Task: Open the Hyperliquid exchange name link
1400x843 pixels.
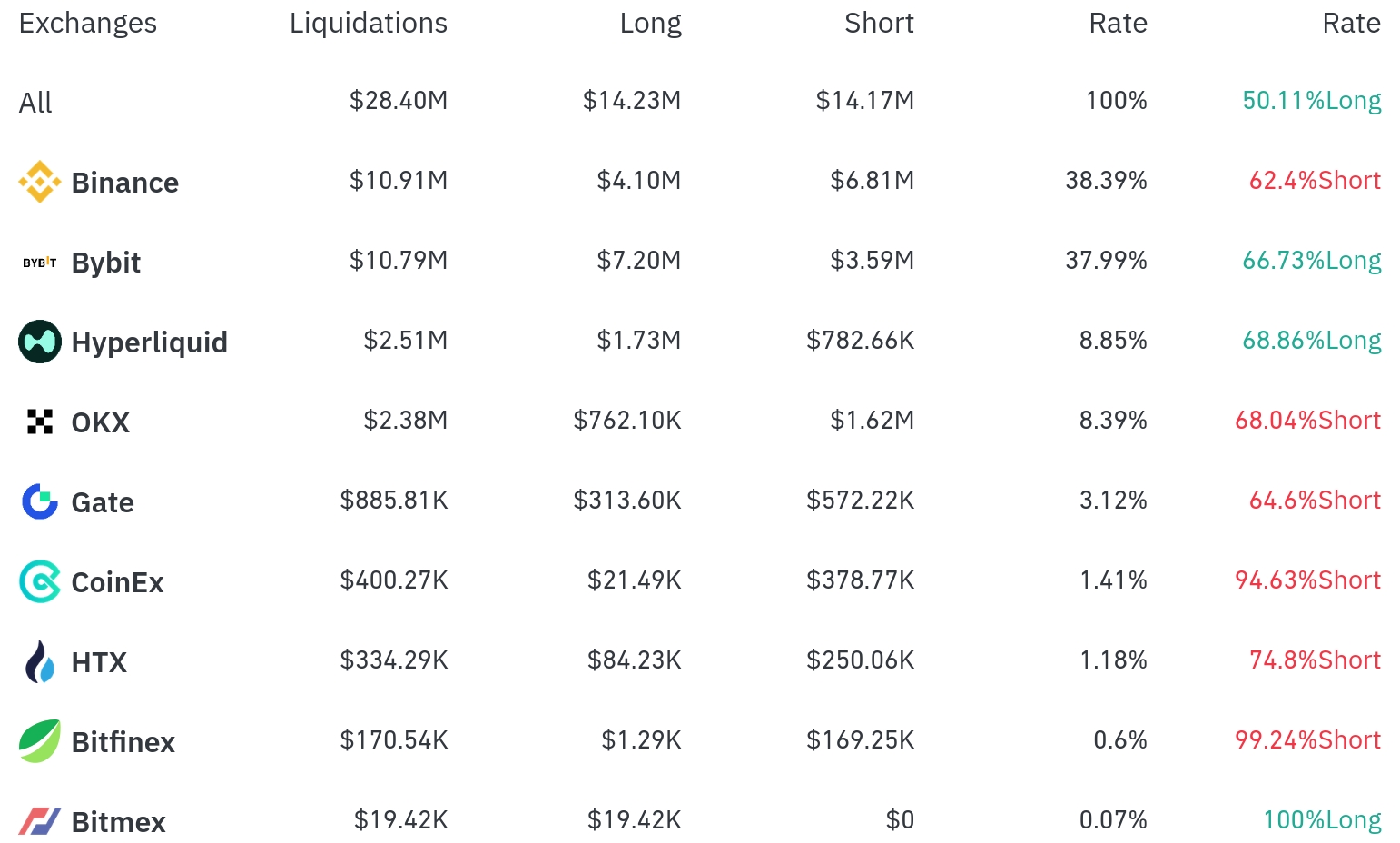Action: tap(150, 343)
